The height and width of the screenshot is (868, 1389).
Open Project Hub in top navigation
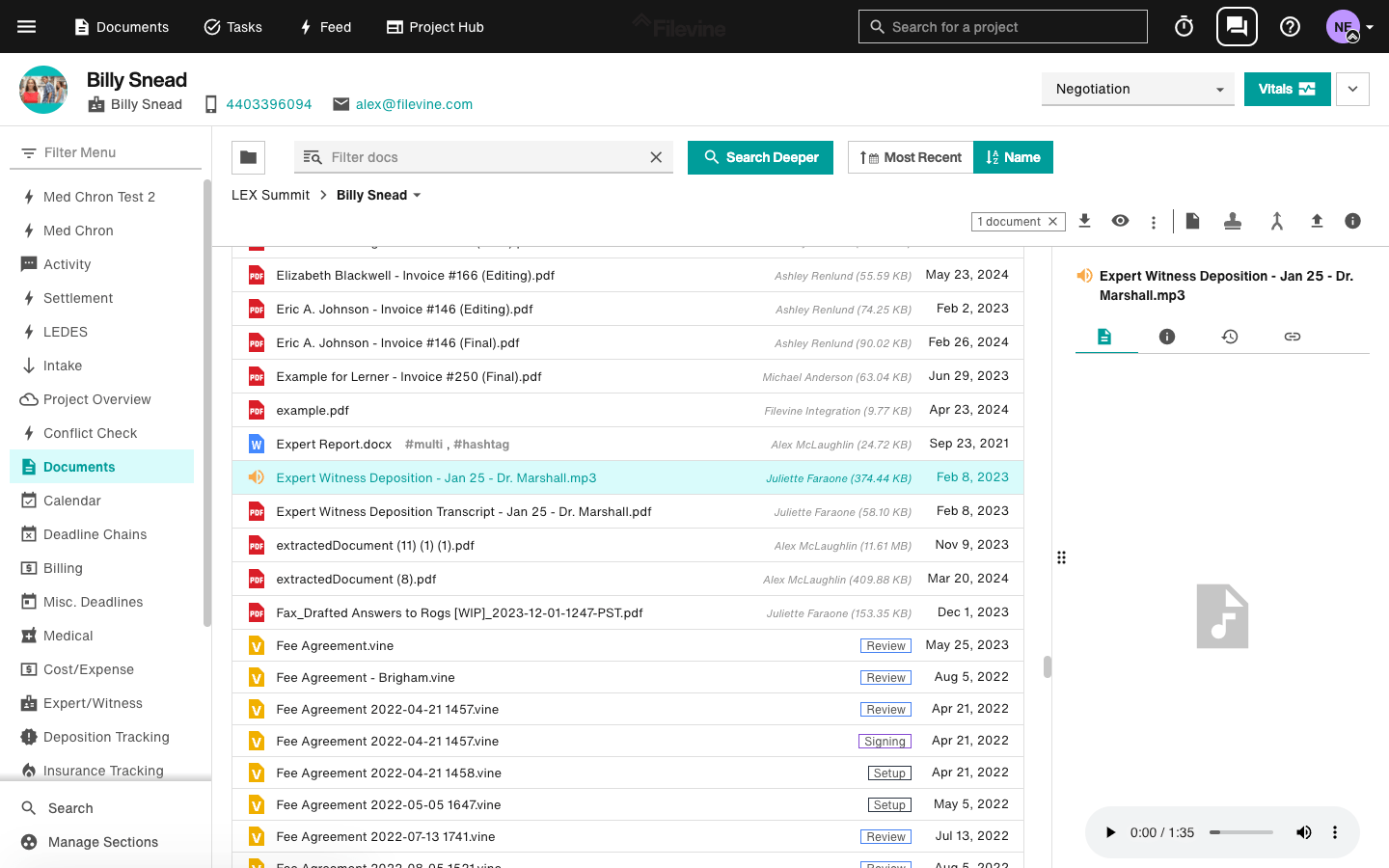(x=435, y=27)
